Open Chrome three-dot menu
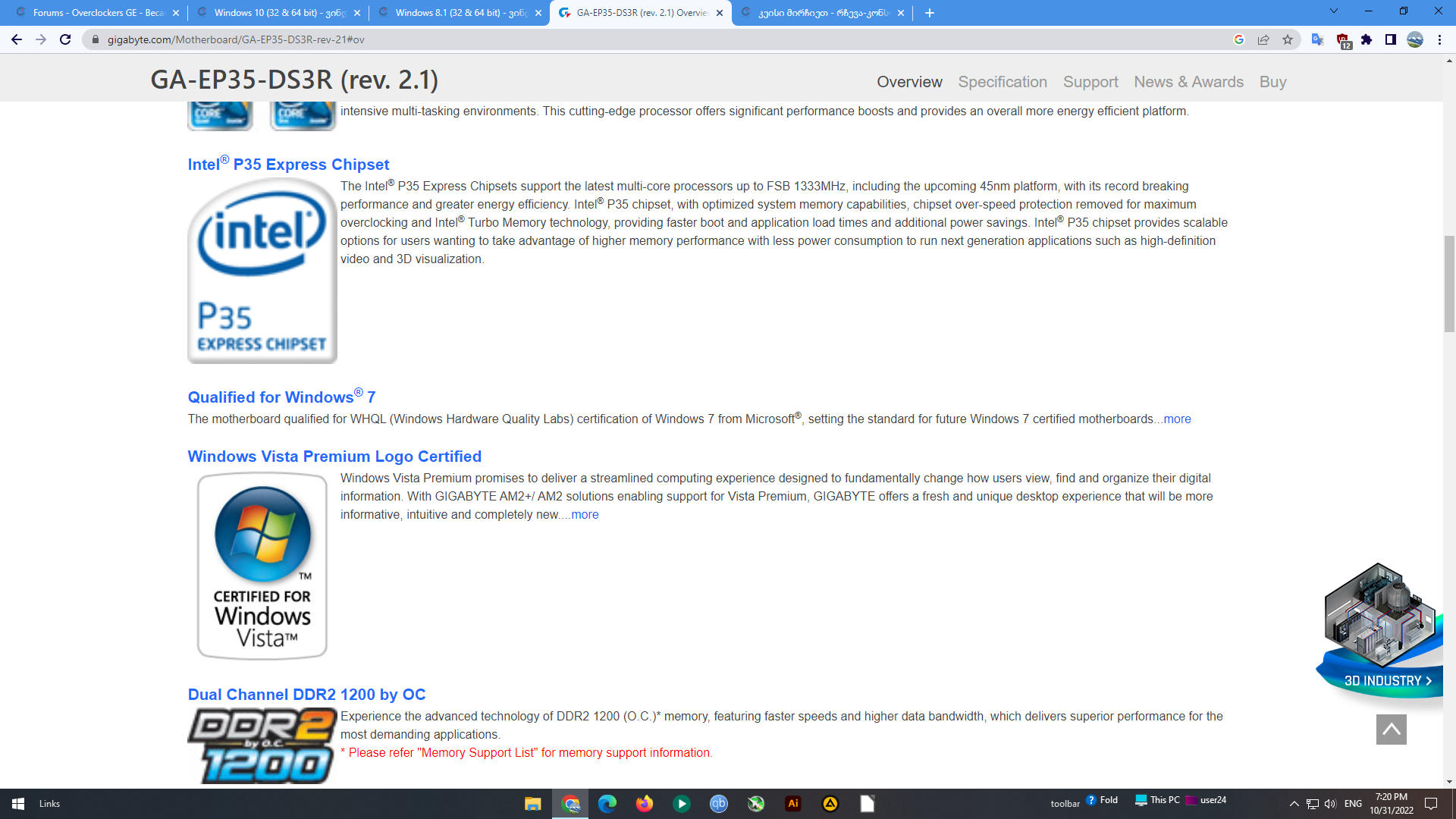Image resolution: width=1456 pixels, height=819 pixels. click(x=1439, y=39)
